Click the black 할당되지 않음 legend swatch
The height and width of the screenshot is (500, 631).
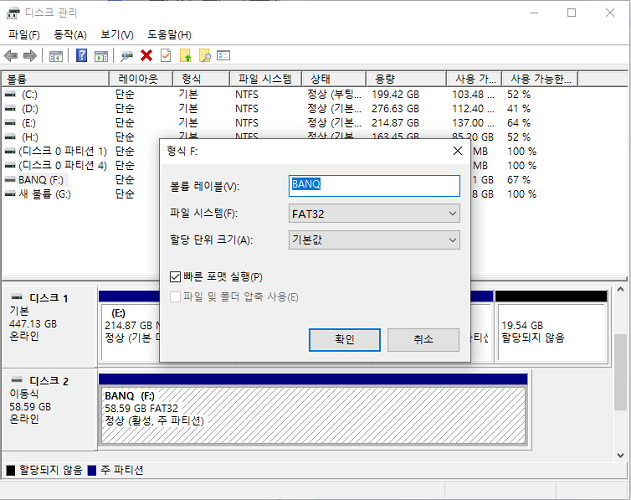pos(11,470)
